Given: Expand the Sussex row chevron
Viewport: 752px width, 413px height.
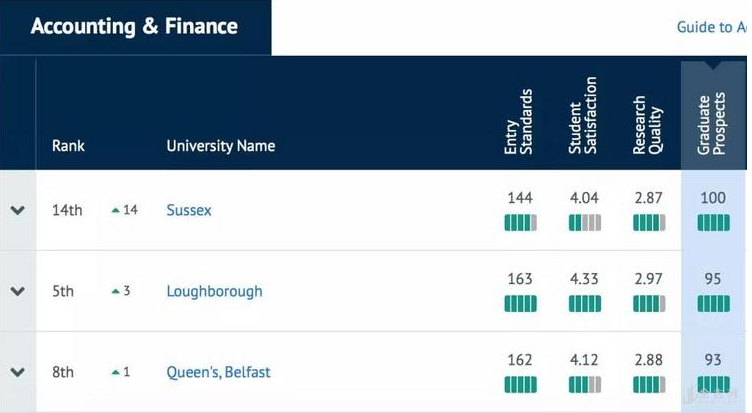Looking at the screenshot, I should pyautogui.click(x=17, y=210).
